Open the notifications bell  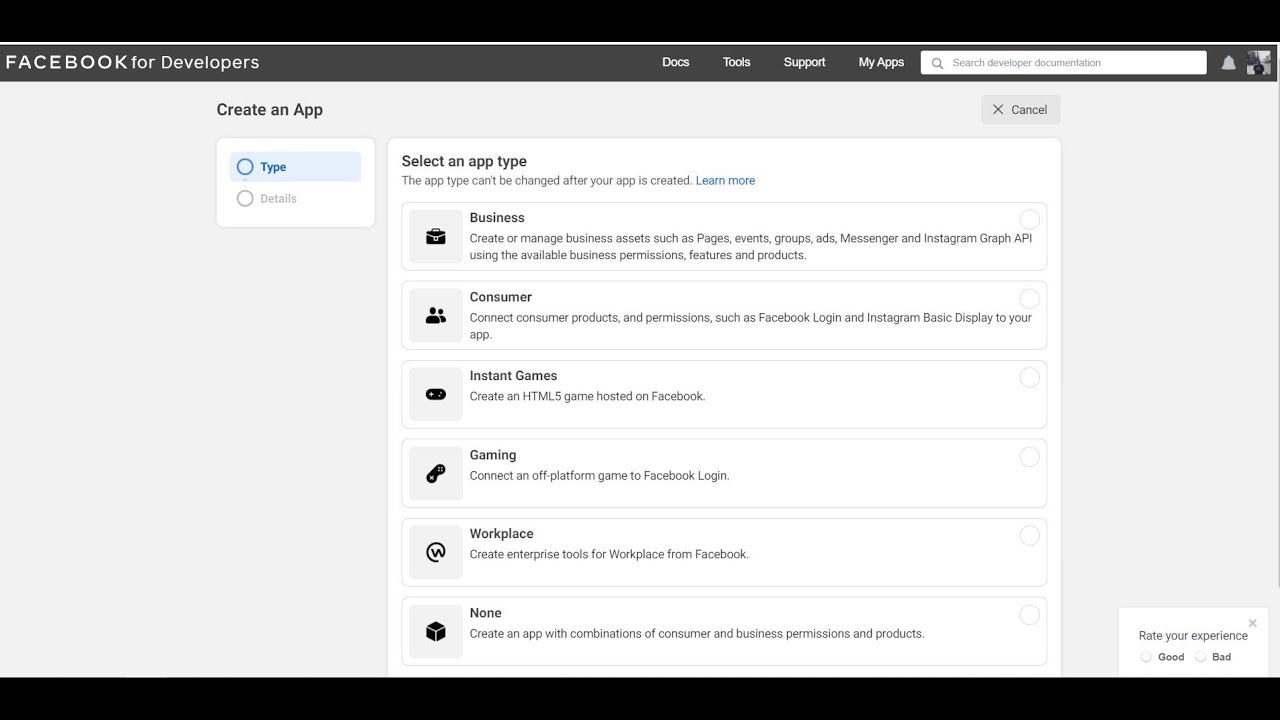(x=1229, y=63)
